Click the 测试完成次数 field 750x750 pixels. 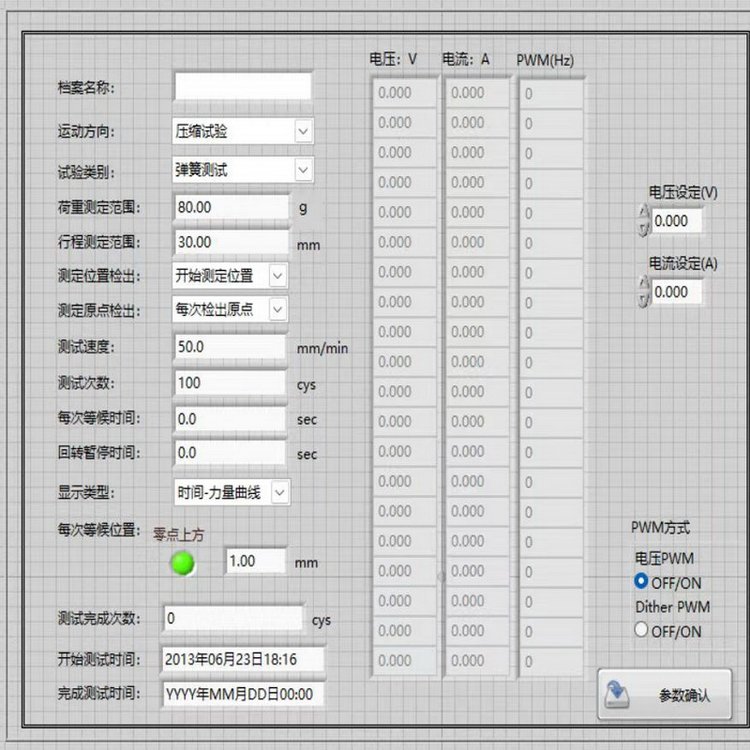pos(233,618)
